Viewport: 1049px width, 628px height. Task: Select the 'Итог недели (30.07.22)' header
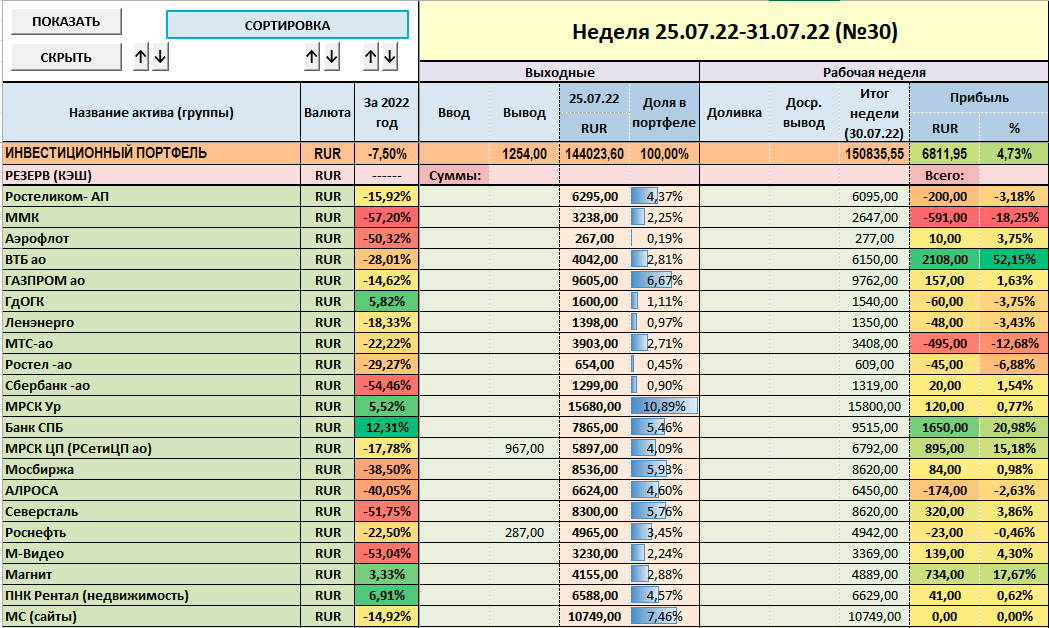874,112
